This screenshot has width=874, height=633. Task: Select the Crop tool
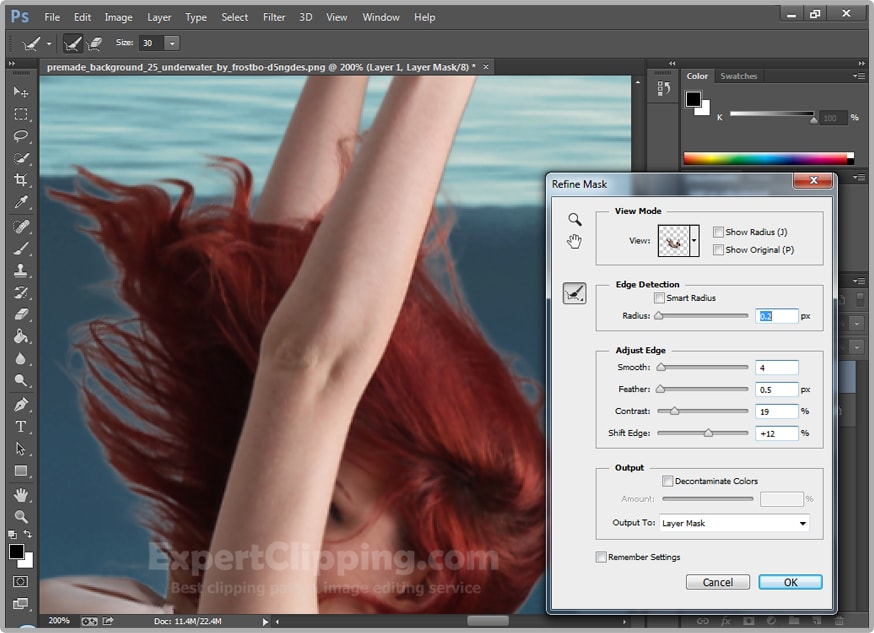tap(20, 180)
